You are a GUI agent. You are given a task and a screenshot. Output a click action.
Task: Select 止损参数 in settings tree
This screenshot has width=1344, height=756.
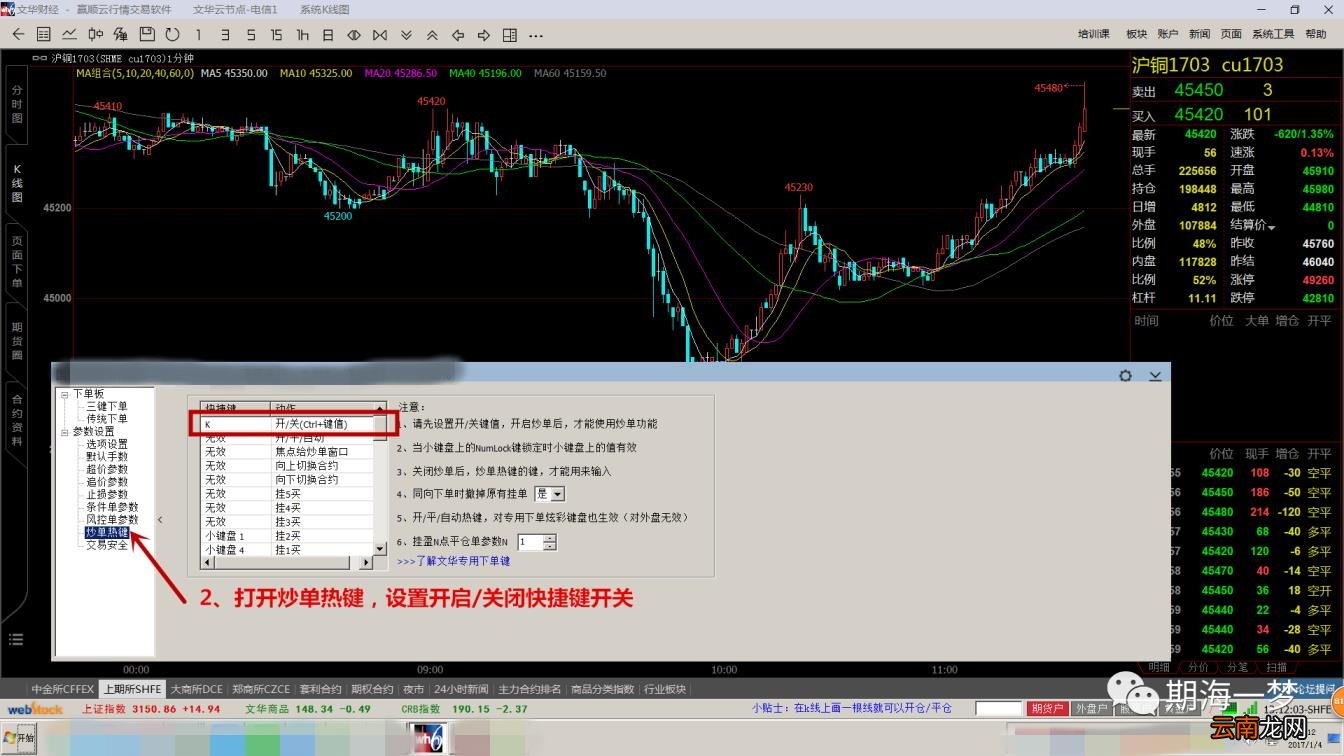click(107, 494)
